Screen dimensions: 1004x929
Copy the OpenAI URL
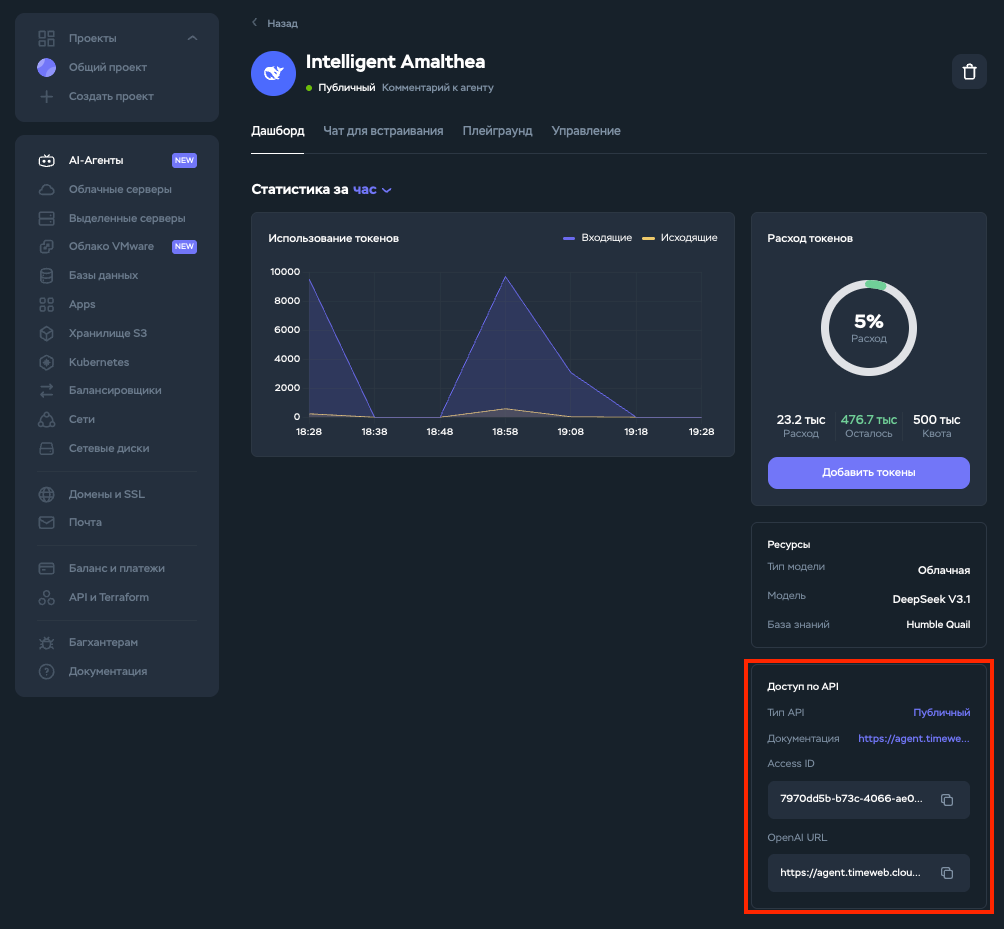click(947, 873)
